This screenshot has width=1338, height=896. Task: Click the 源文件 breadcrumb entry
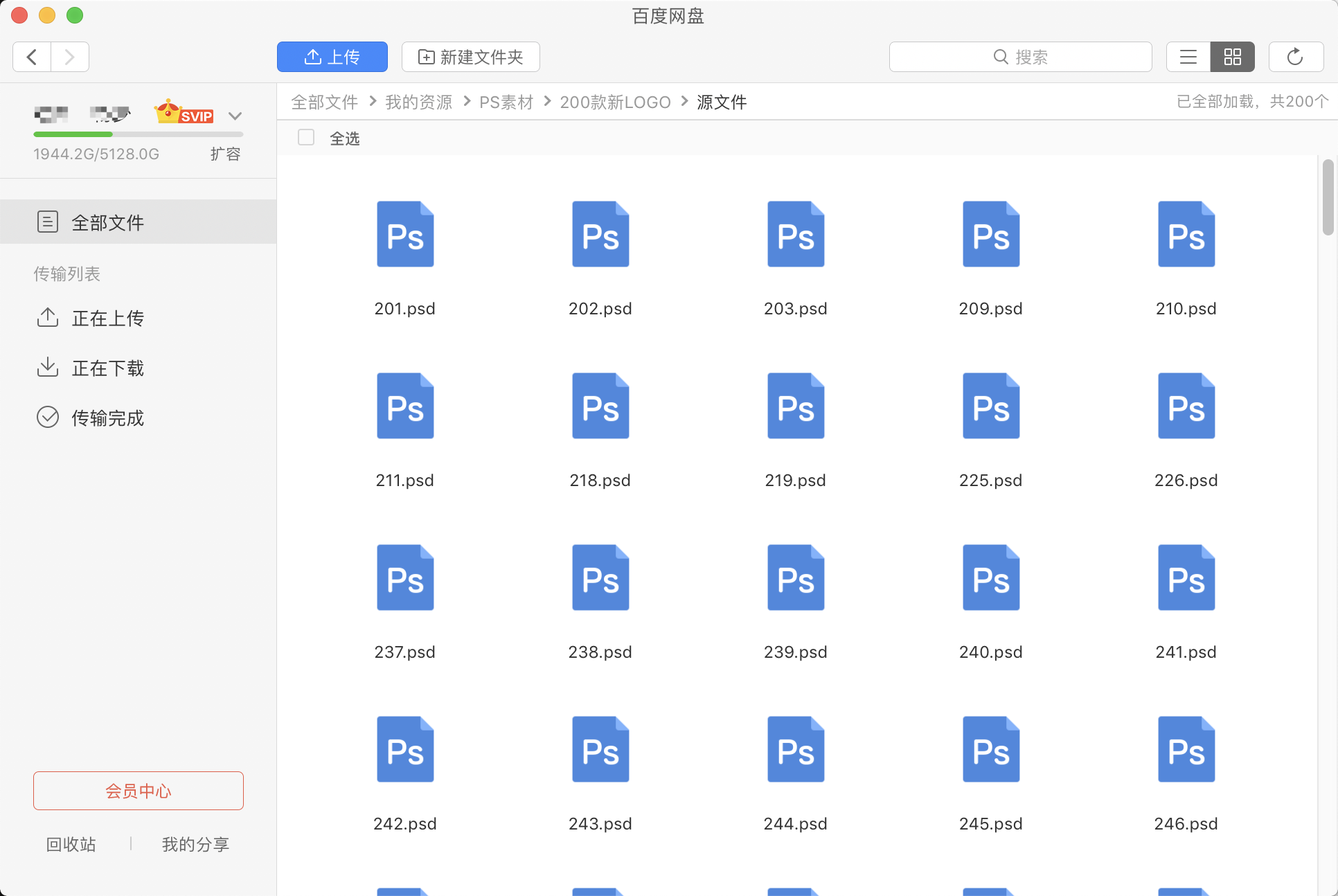[x=722, y=102]
